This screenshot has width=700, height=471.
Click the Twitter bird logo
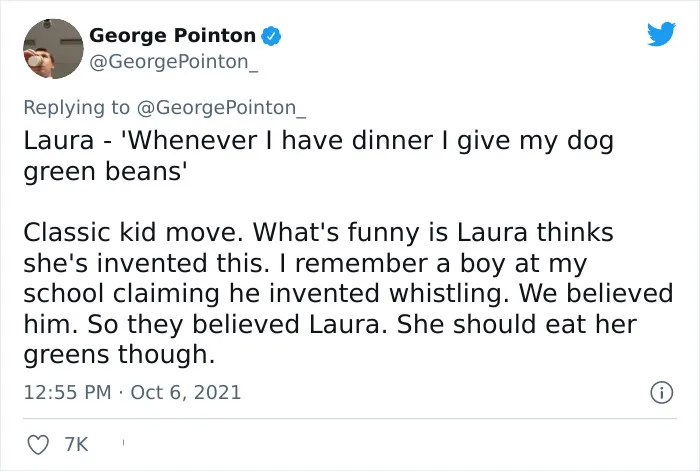661,34
